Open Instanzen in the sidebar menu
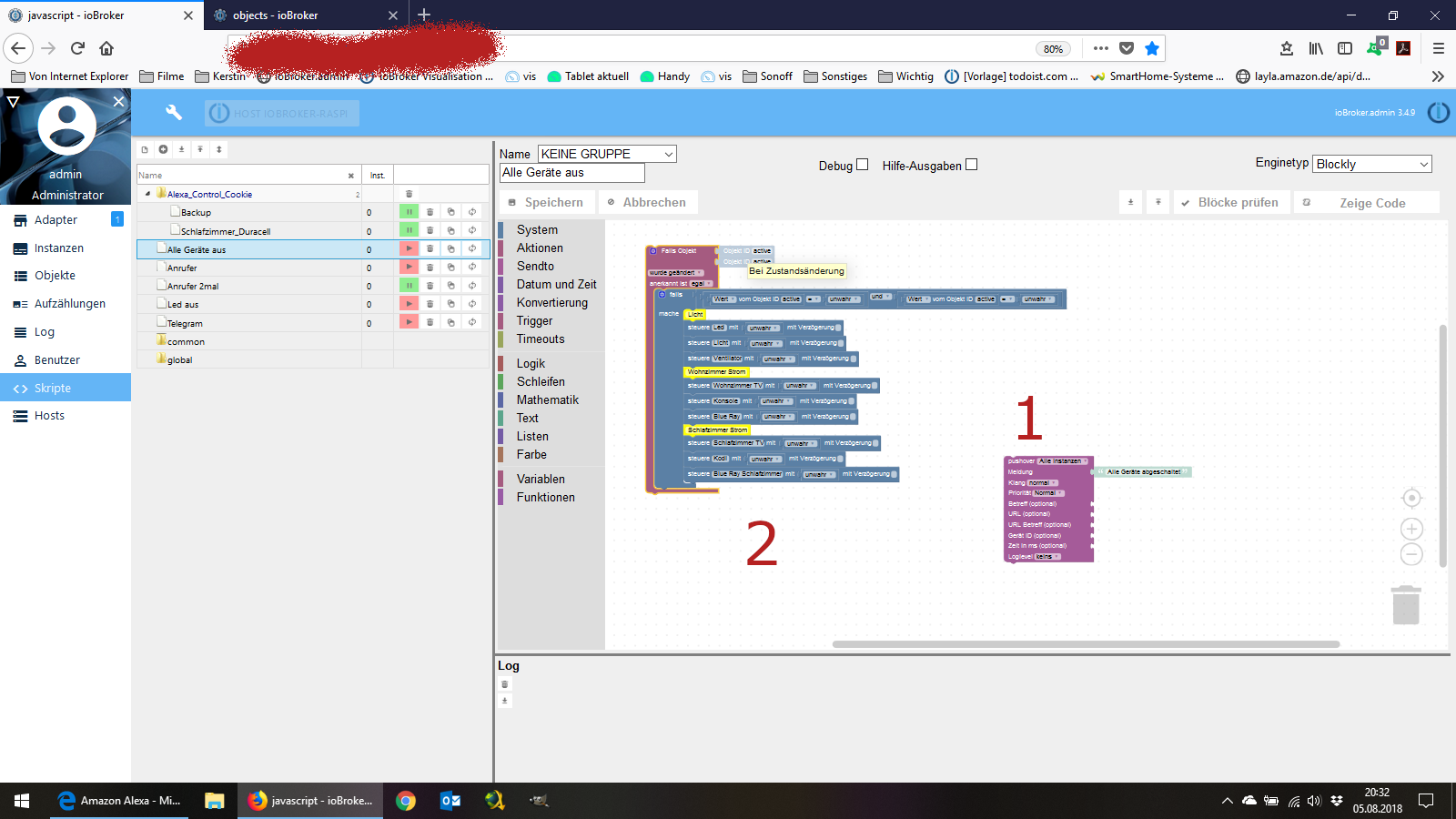 66,248
